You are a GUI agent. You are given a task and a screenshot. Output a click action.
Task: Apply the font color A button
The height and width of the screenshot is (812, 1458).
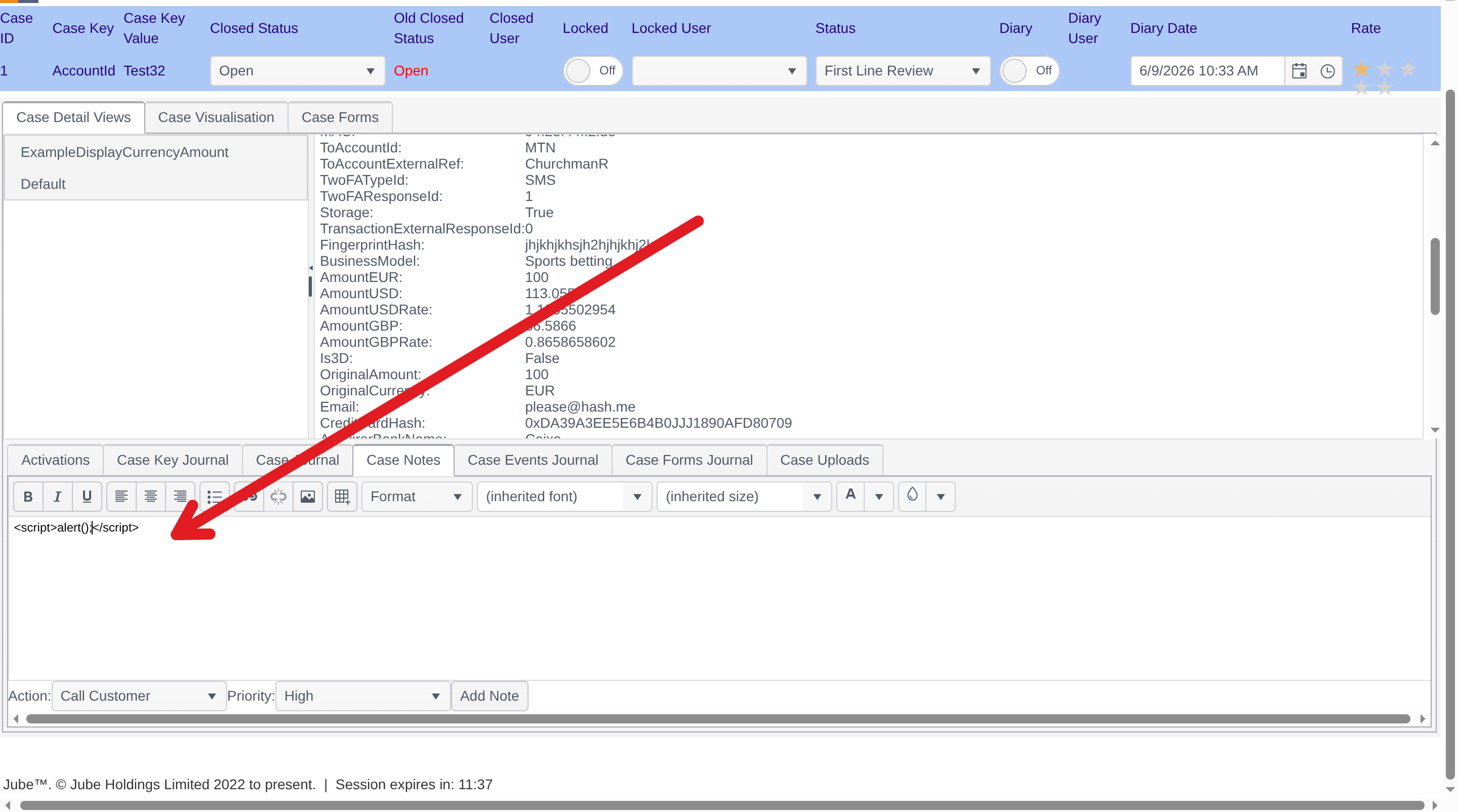pos(850,496)
